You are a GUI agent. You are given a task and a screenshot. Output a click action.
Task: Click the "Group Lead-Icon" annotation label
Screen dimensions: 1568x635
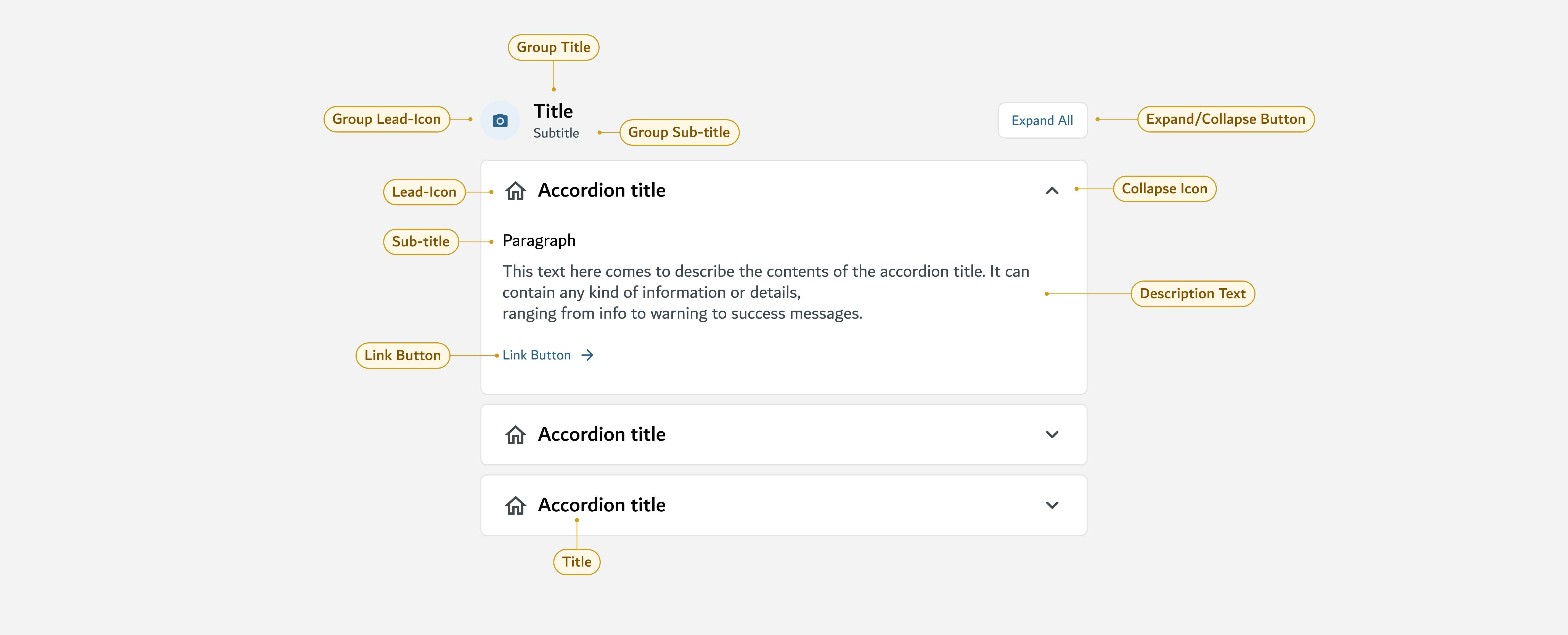[x=386, y=119]
